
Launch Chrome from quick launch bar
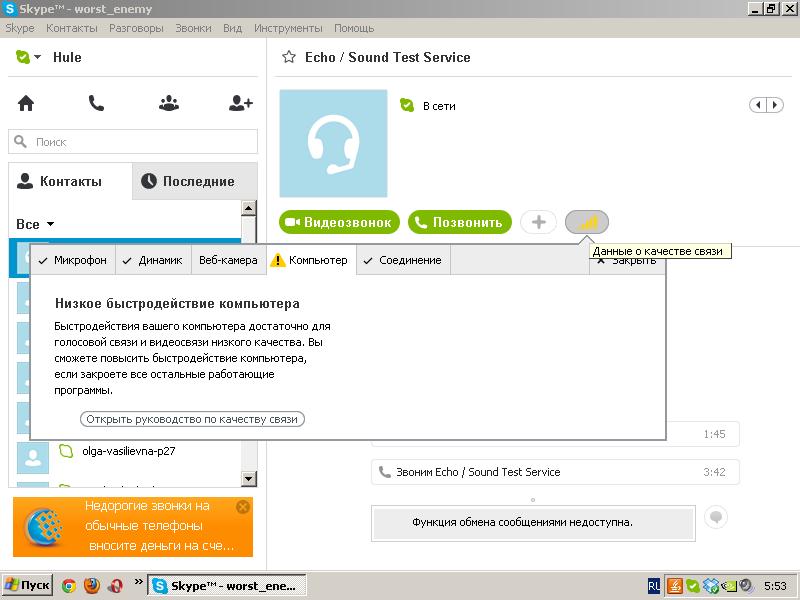(x=69, y=586)
